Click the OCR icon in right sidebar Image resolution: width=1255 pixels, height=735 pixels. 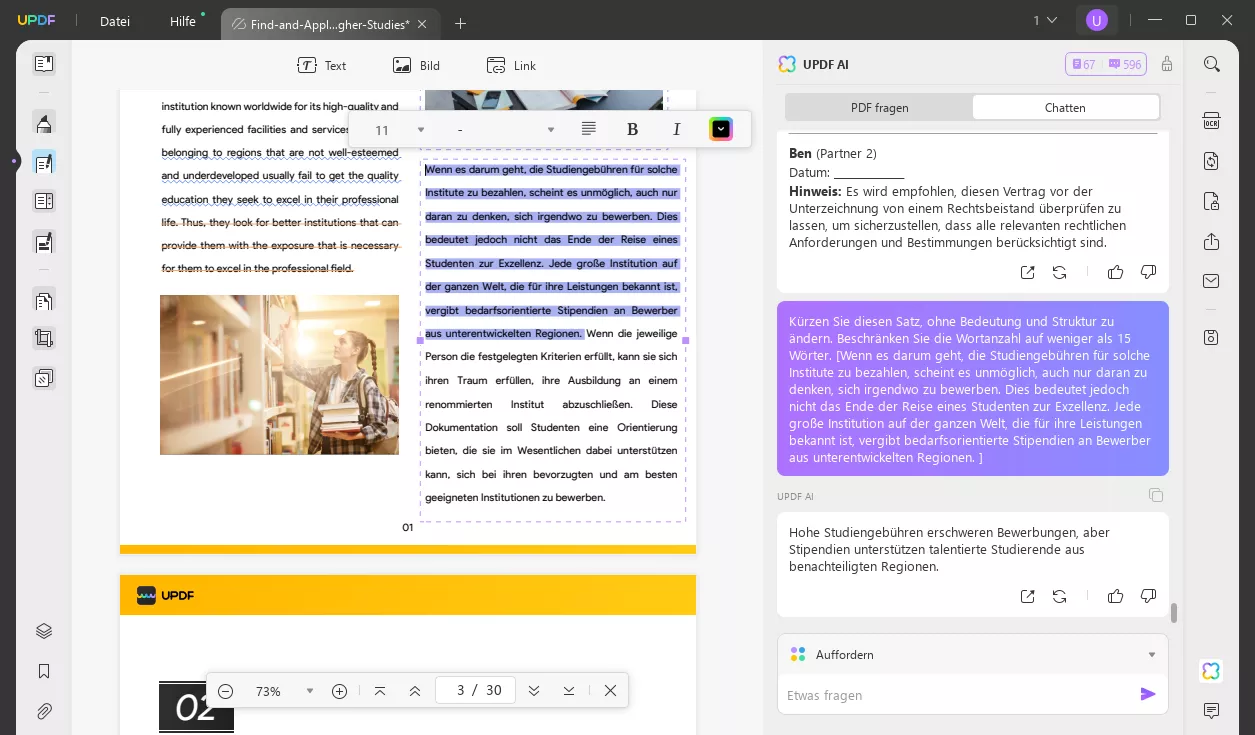(1211, 121)
